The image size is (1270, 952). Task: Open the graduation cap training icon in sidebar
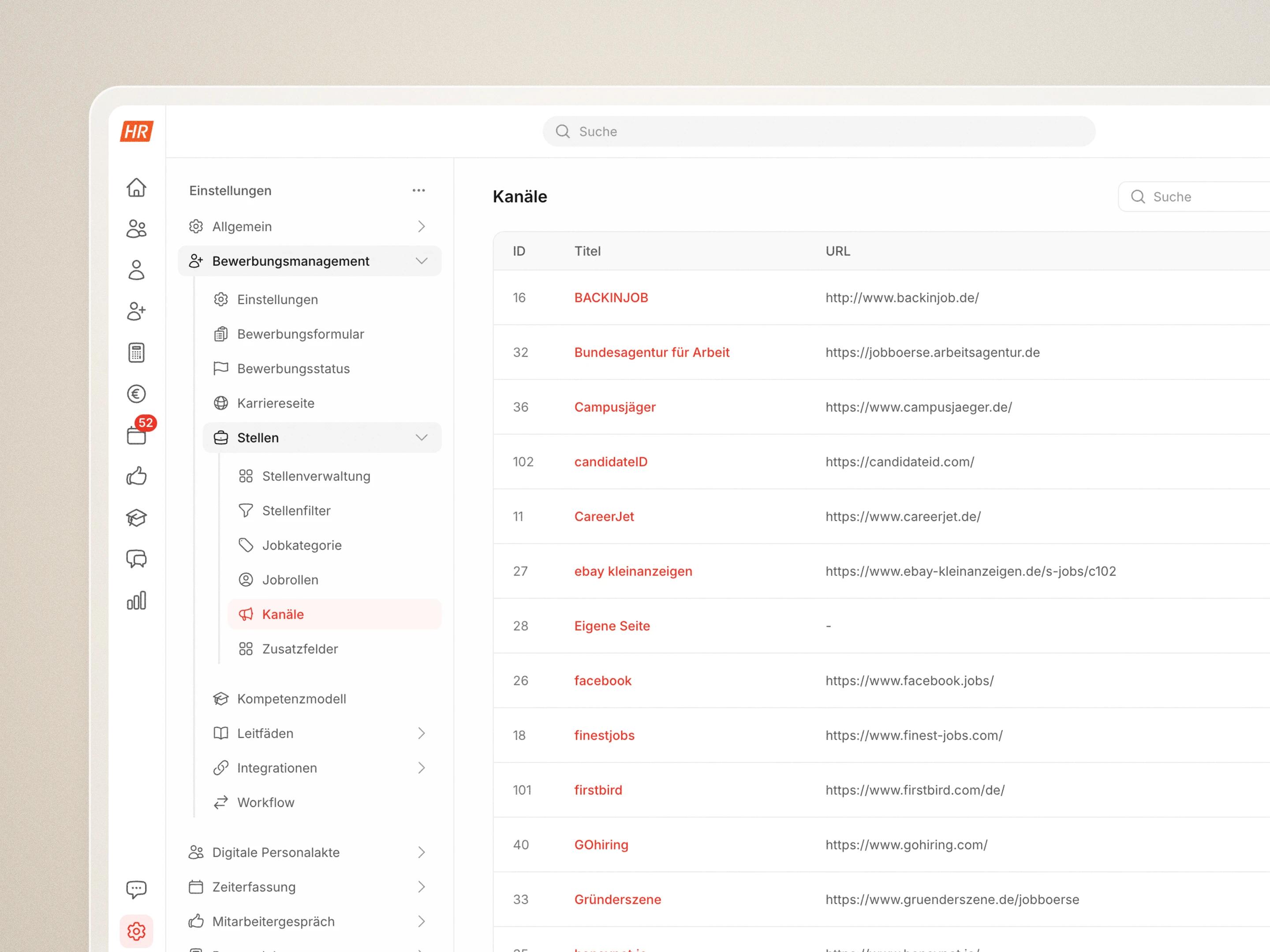[136, 518]
